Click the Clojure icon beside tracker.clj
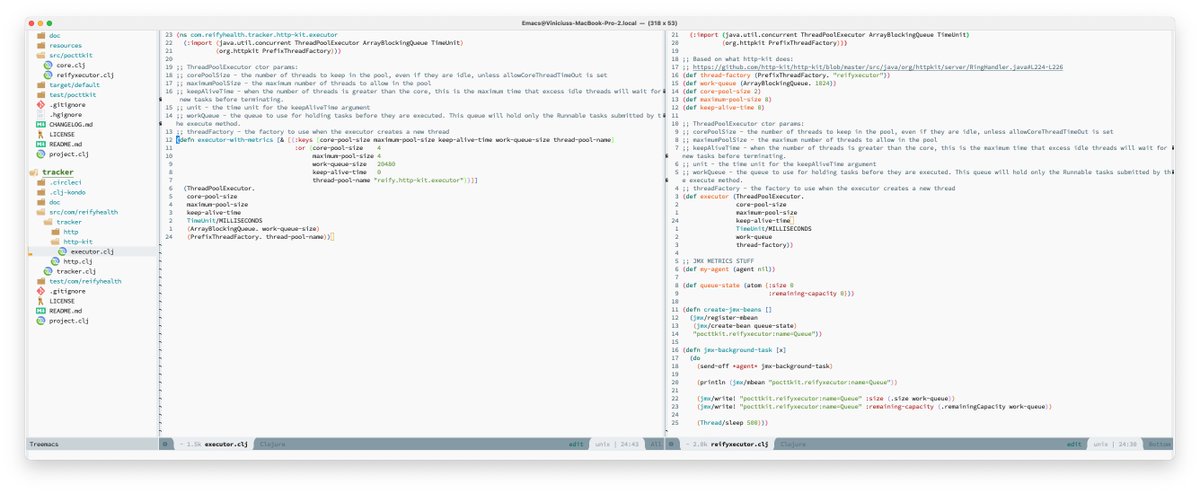Viewport: 1200px width, 493px height. tap(47, 271)
